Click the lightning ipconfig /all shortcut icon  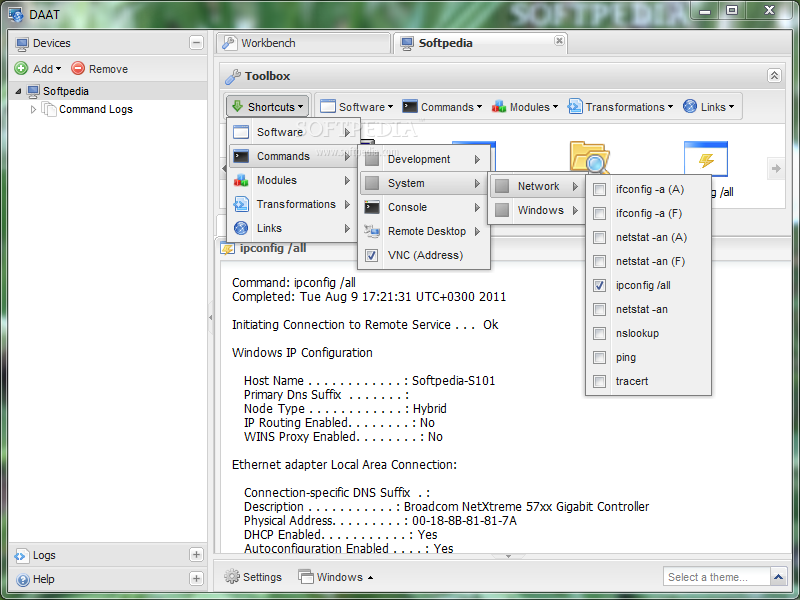pos(706,159)
